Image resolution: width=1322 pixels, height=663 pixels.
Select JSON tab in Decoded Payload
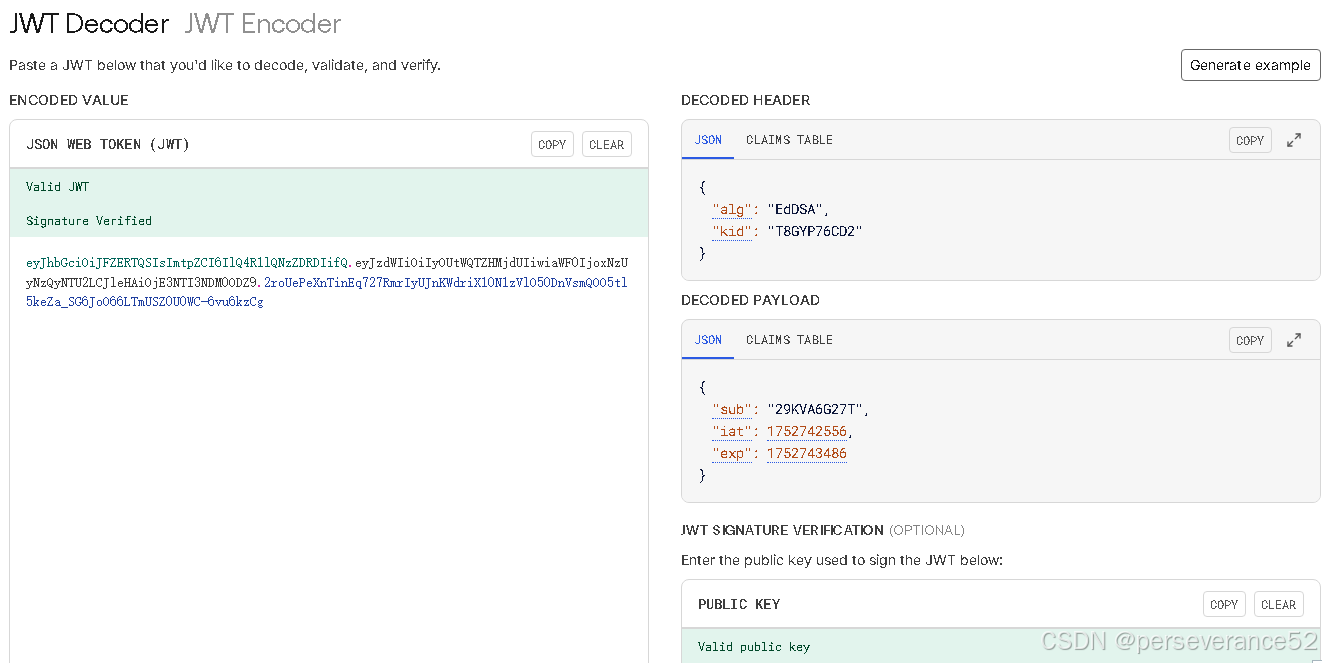click(708, 340)
